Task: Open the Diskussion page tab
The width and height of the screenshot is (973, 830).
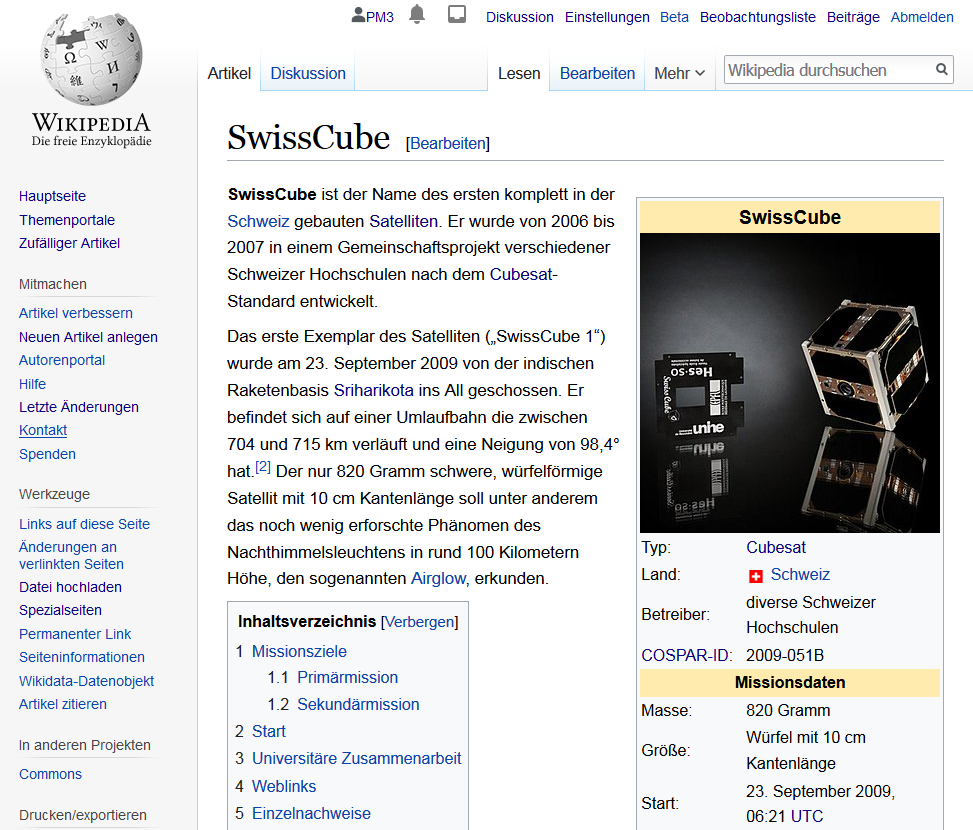Action: click(x=308, y=73)
